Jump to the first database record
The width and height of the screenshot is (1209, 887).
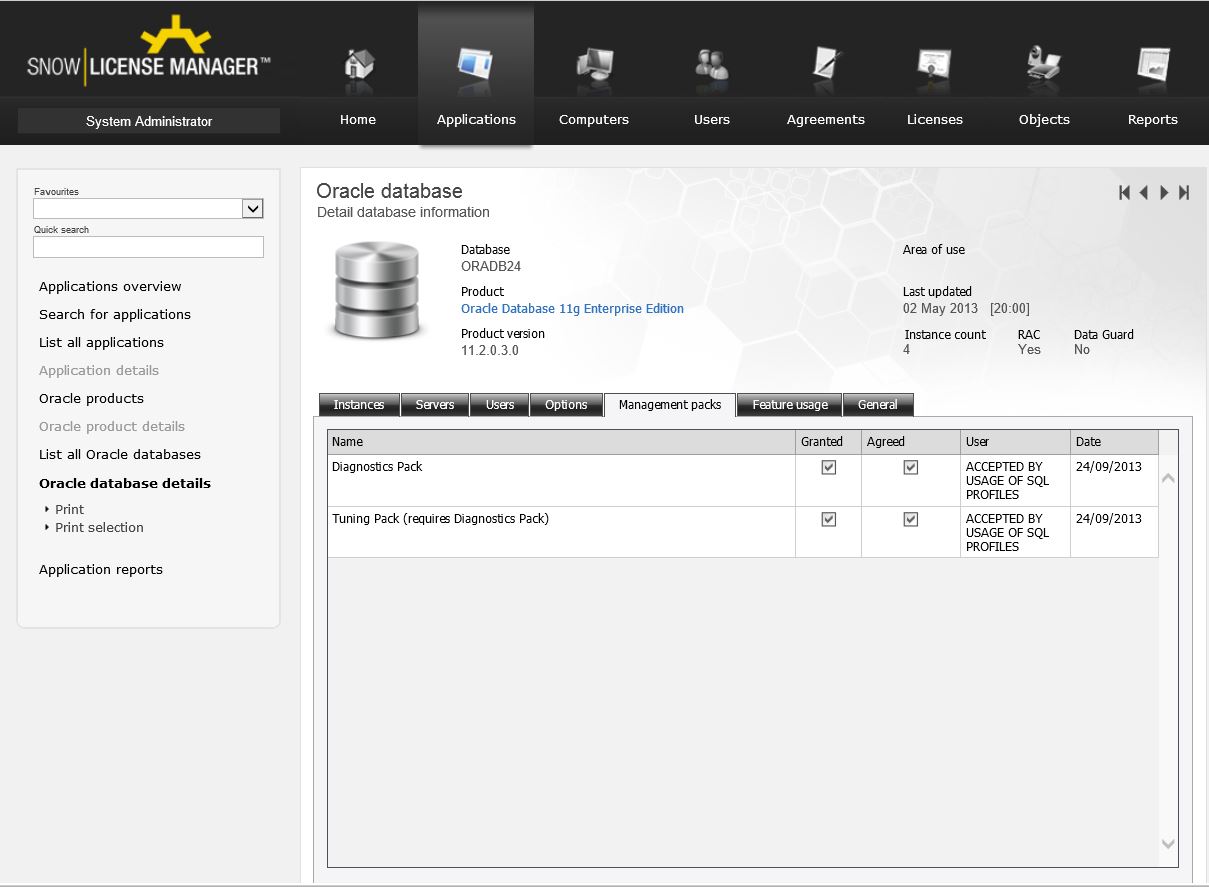(x=1125, y=193)
